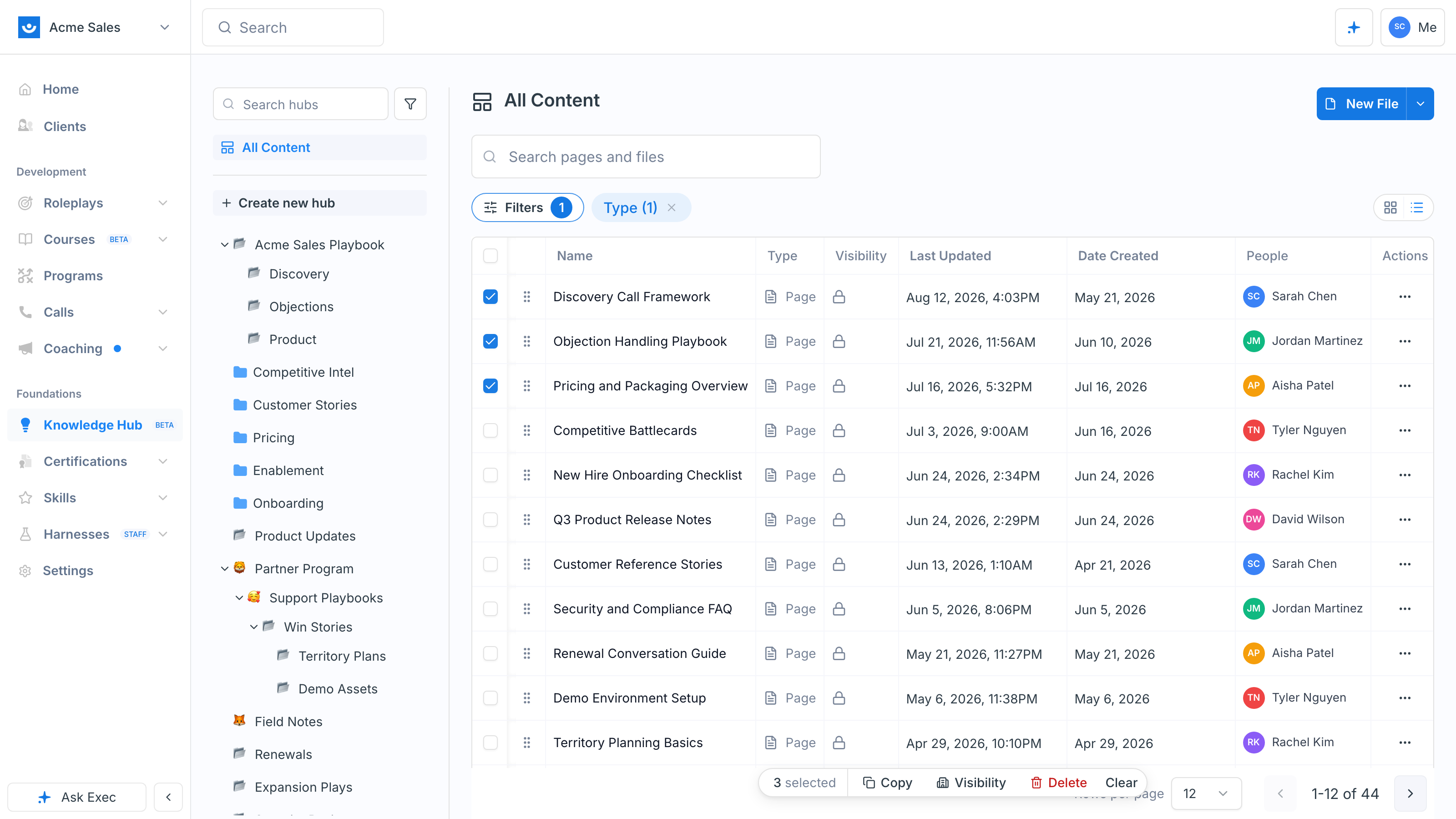Open actions menu for Objection Handling Playbook
Viewport: 1456px width, 819px height.
tap(1405, 341)
